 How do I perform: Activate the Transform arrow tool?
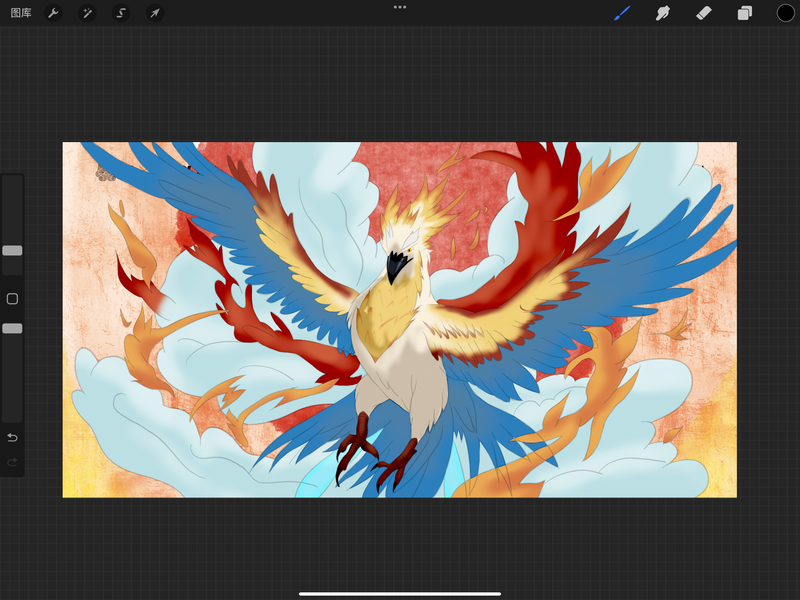(x=155, y=13)
